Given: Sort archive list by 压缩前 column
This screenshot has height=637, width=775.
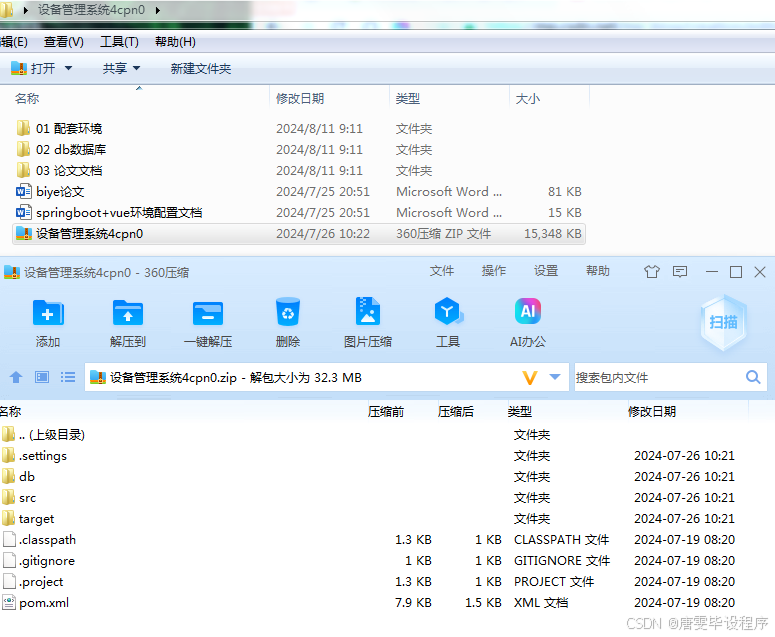Looking at the screenshot, I should [386, 412].
